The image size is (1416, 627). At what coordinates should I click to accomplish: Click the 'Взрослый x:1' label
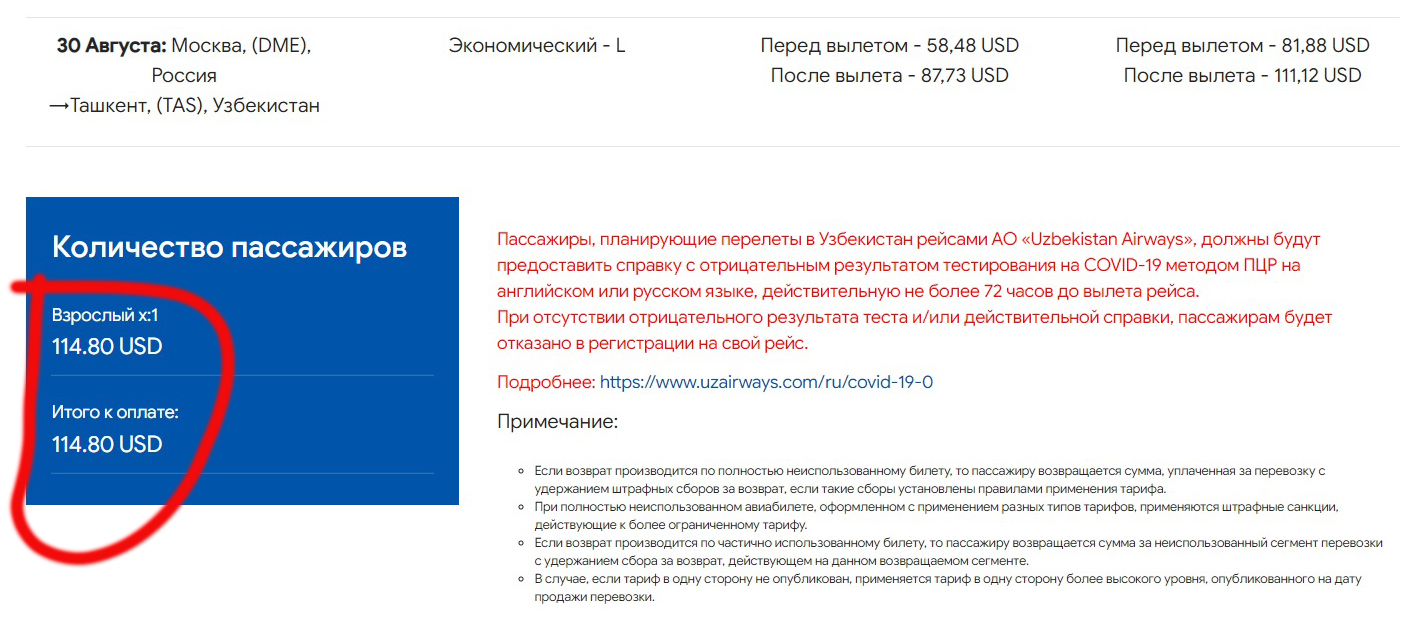pyautogui.click(x=105, y=315)
